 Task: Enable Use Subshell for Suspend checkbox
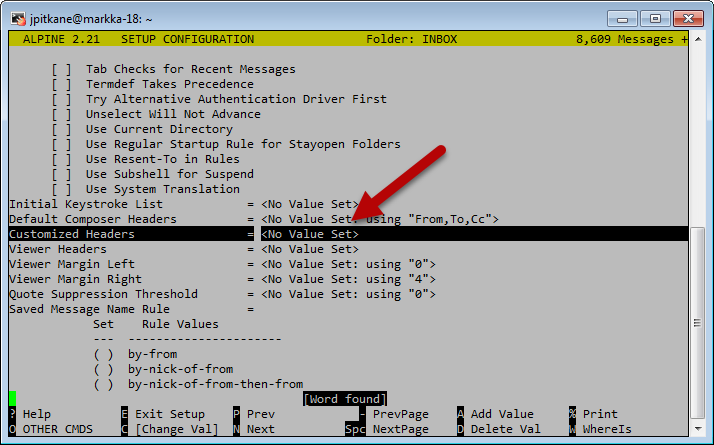61,174
